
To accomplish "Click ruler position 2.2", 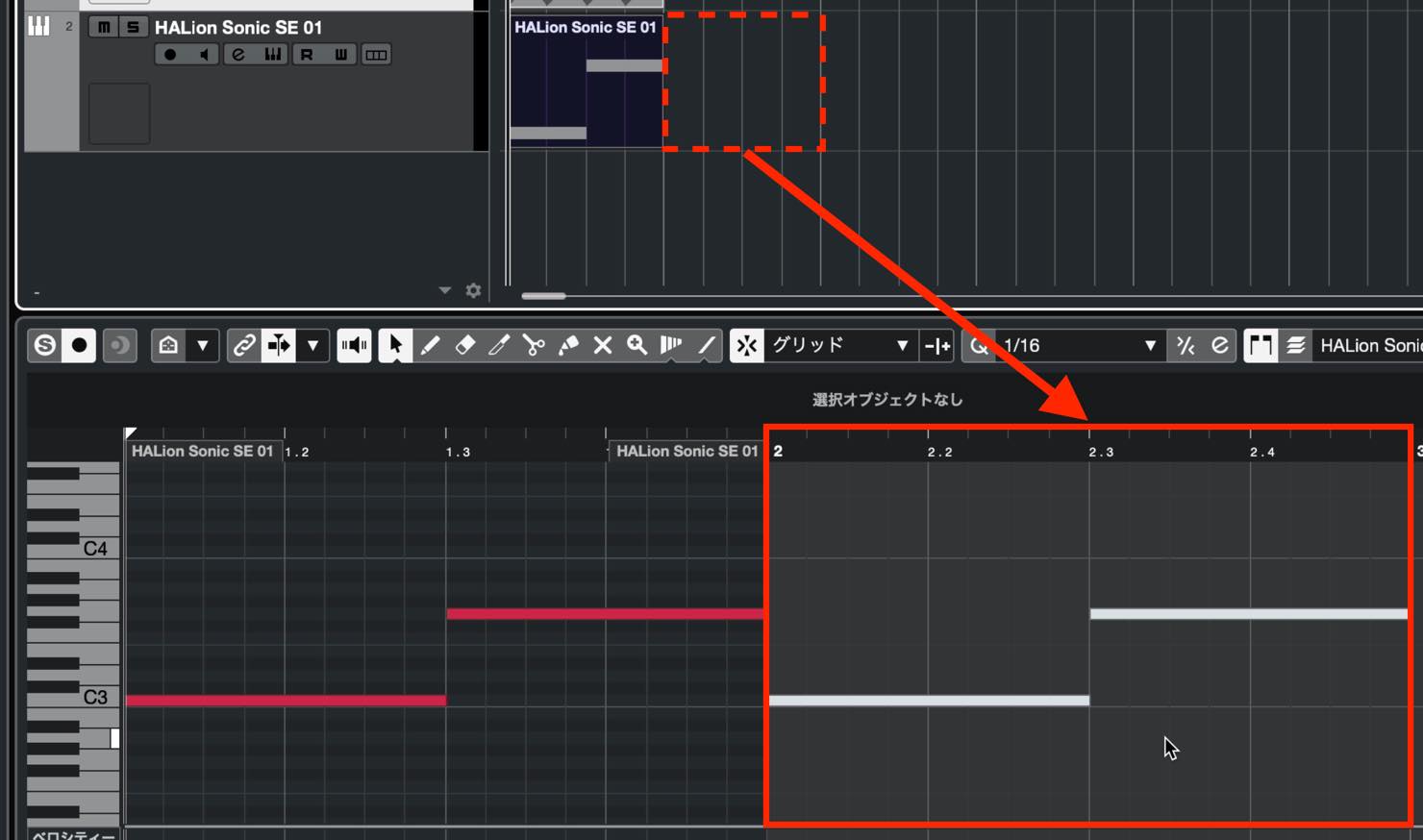I will 939,451.
